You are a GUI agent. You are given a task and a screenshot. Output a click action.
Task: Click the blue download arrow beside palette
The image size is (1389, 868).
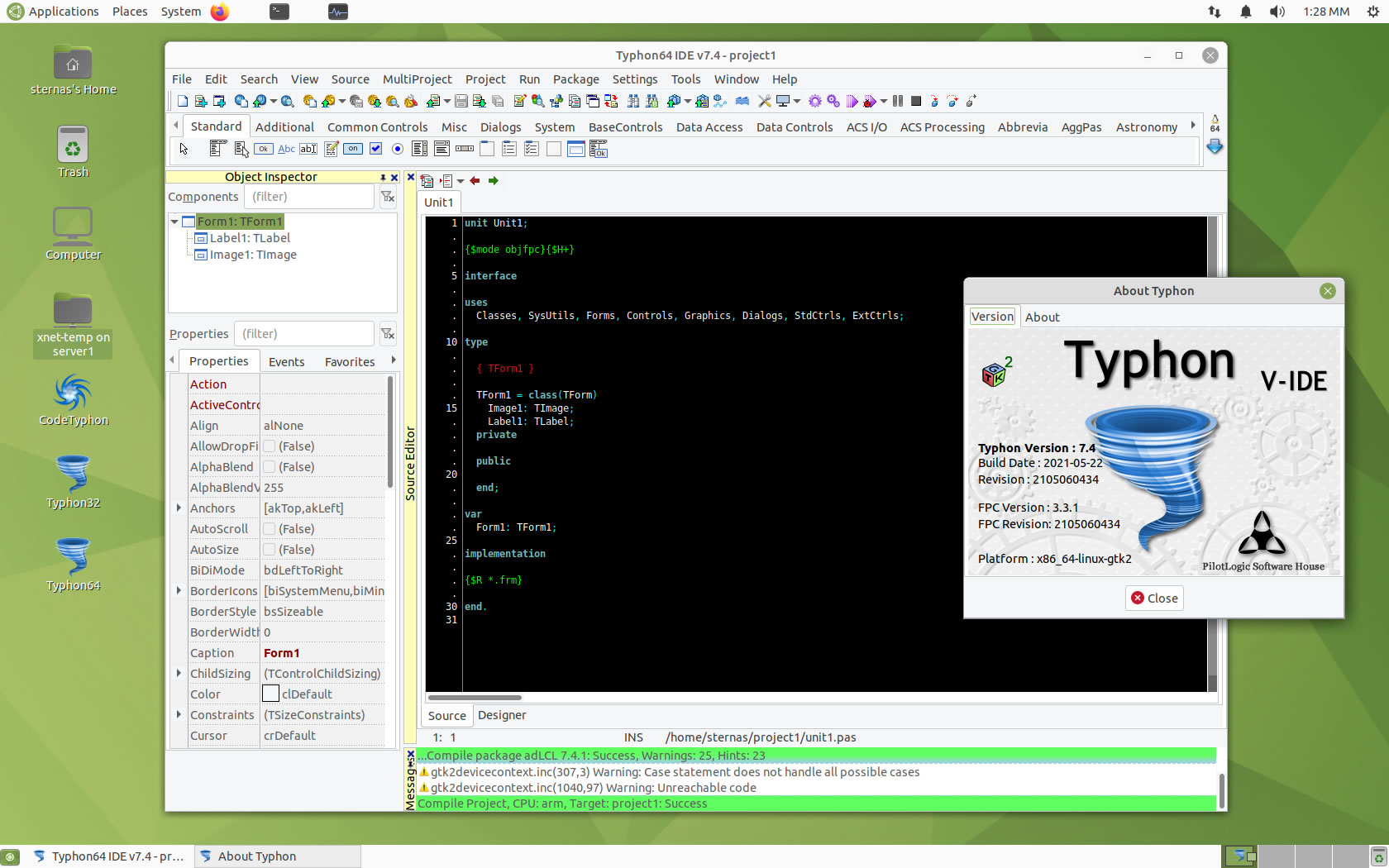(x=1215, y=146)
